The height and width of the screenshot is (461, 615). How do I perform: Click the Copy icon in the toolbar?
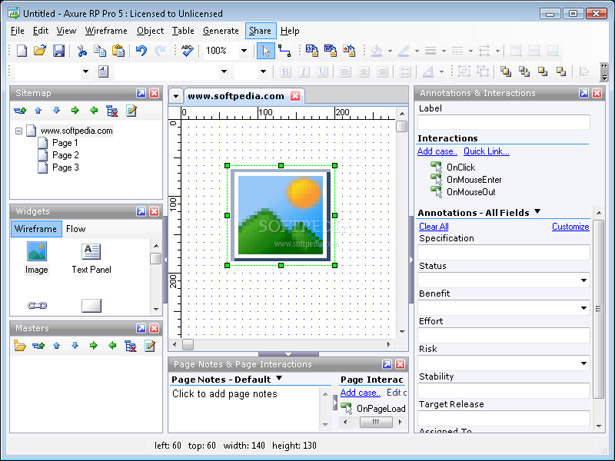100,51
